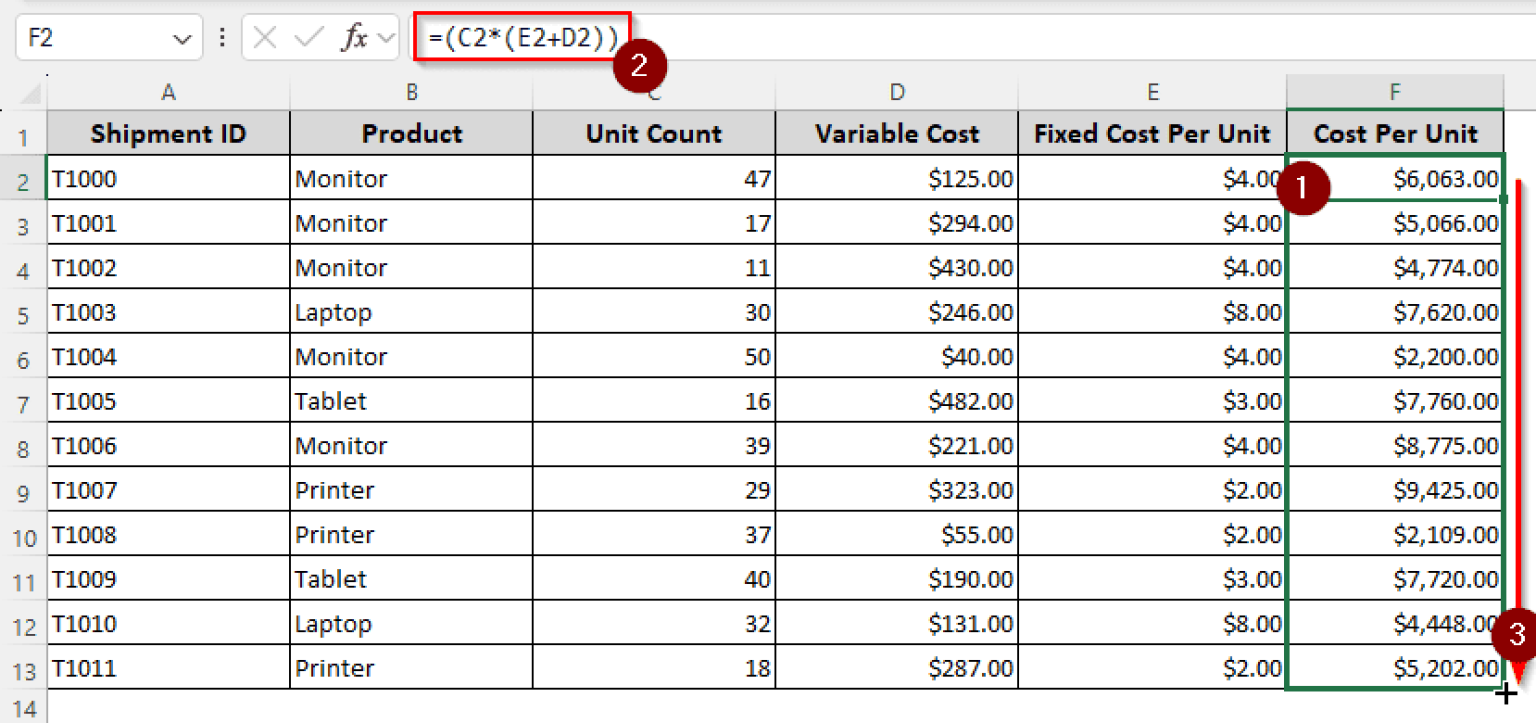Select row 14 header
Screen dimensions: 1536x723
pos(23,709)
